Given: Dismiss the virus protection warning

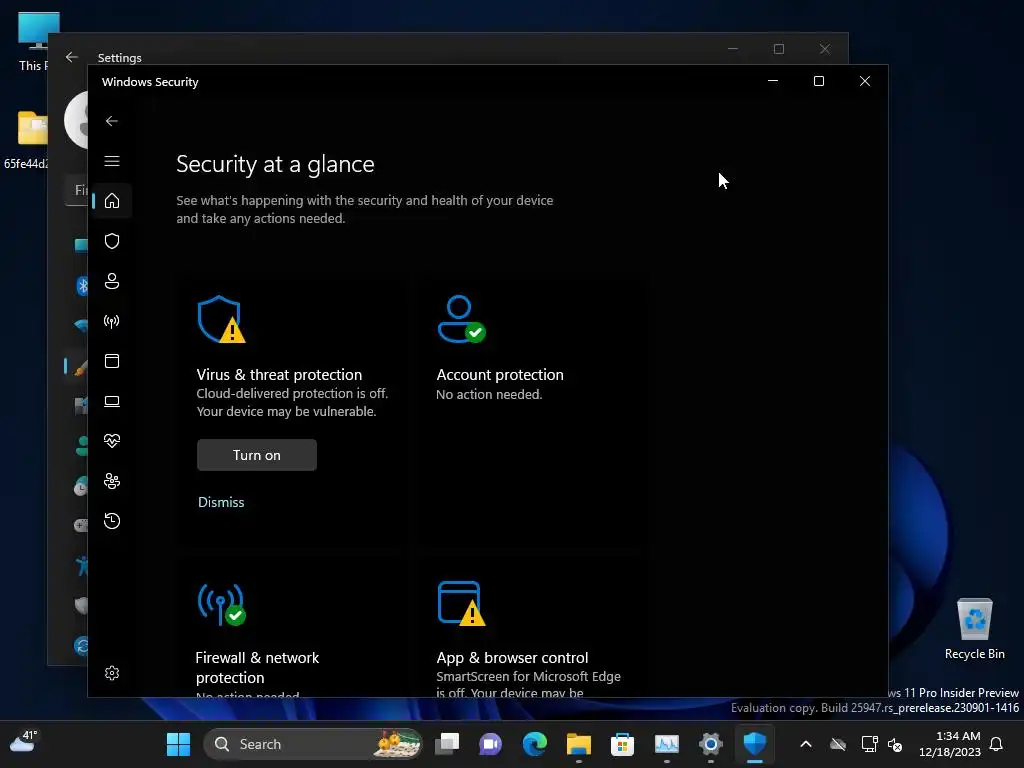Looking at the screenshot, I should click(x=221, y=502).
